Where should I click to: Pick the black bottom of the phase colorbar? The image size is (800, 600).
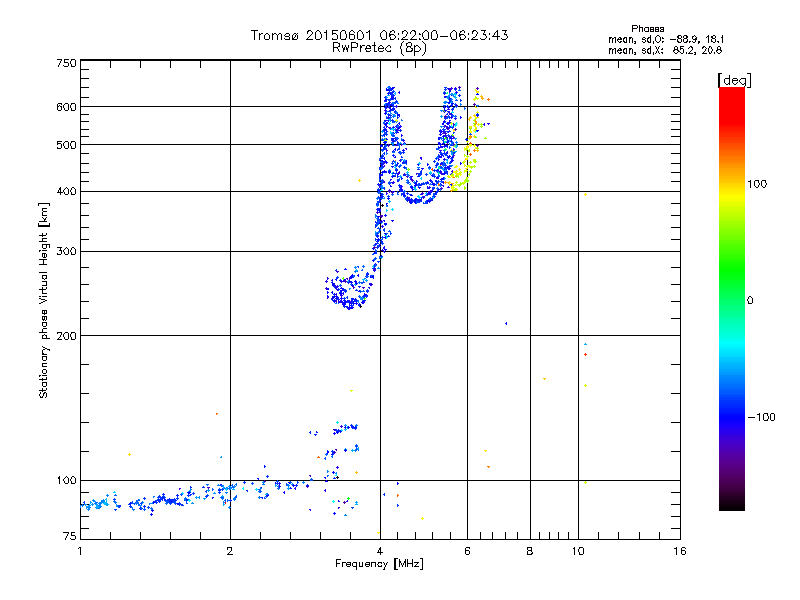[x=732, y=503]
